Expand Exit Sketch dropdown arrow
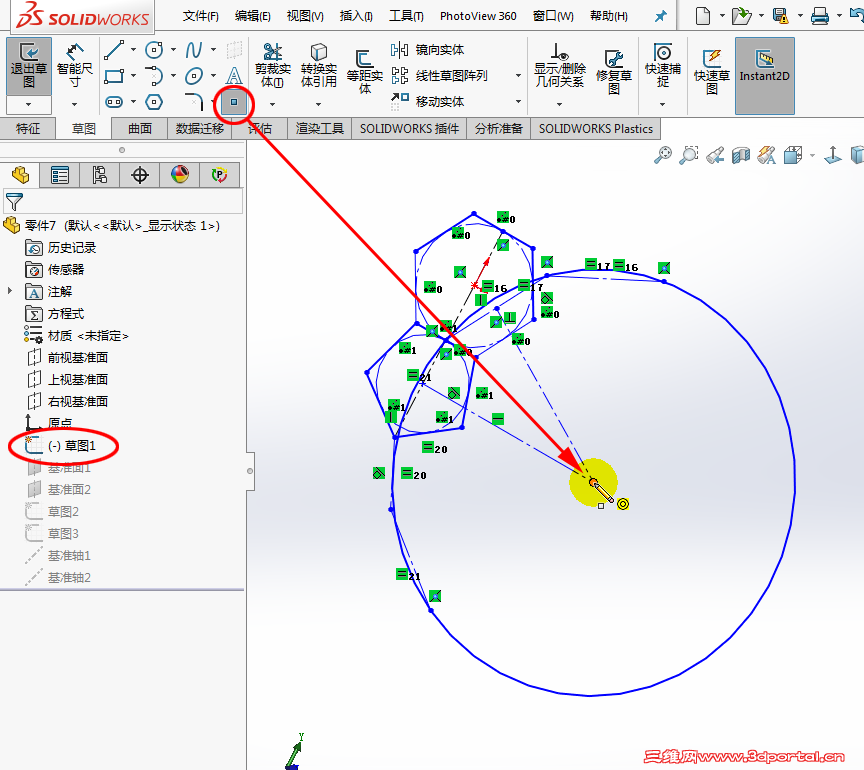This screenshot has height=770, width=864. 29,104
